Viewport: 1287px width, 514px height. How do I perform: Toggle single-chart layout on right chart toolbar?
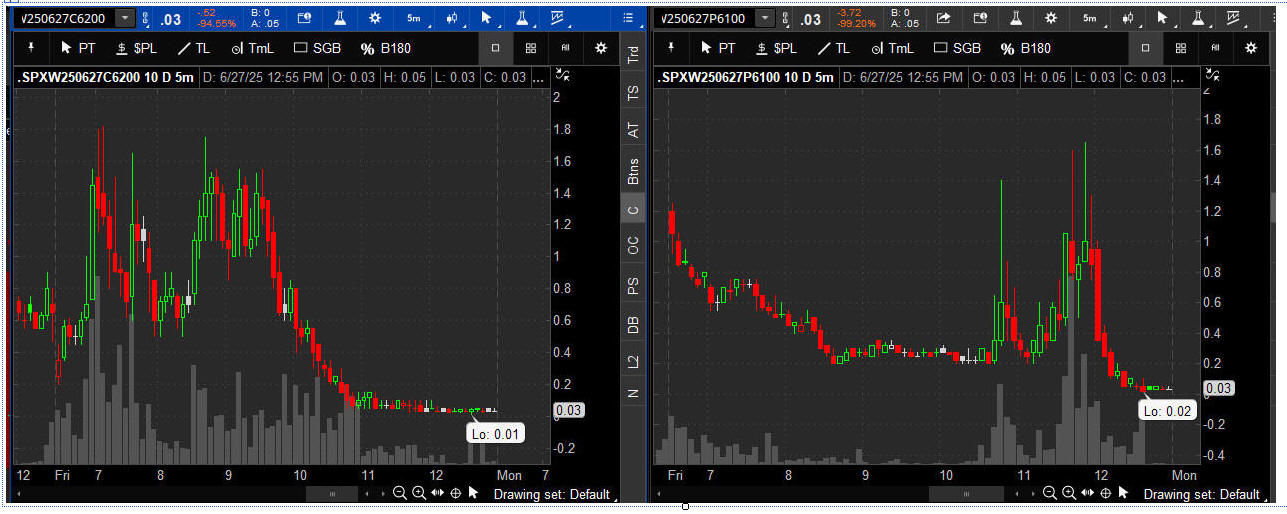pos(1146,48)
